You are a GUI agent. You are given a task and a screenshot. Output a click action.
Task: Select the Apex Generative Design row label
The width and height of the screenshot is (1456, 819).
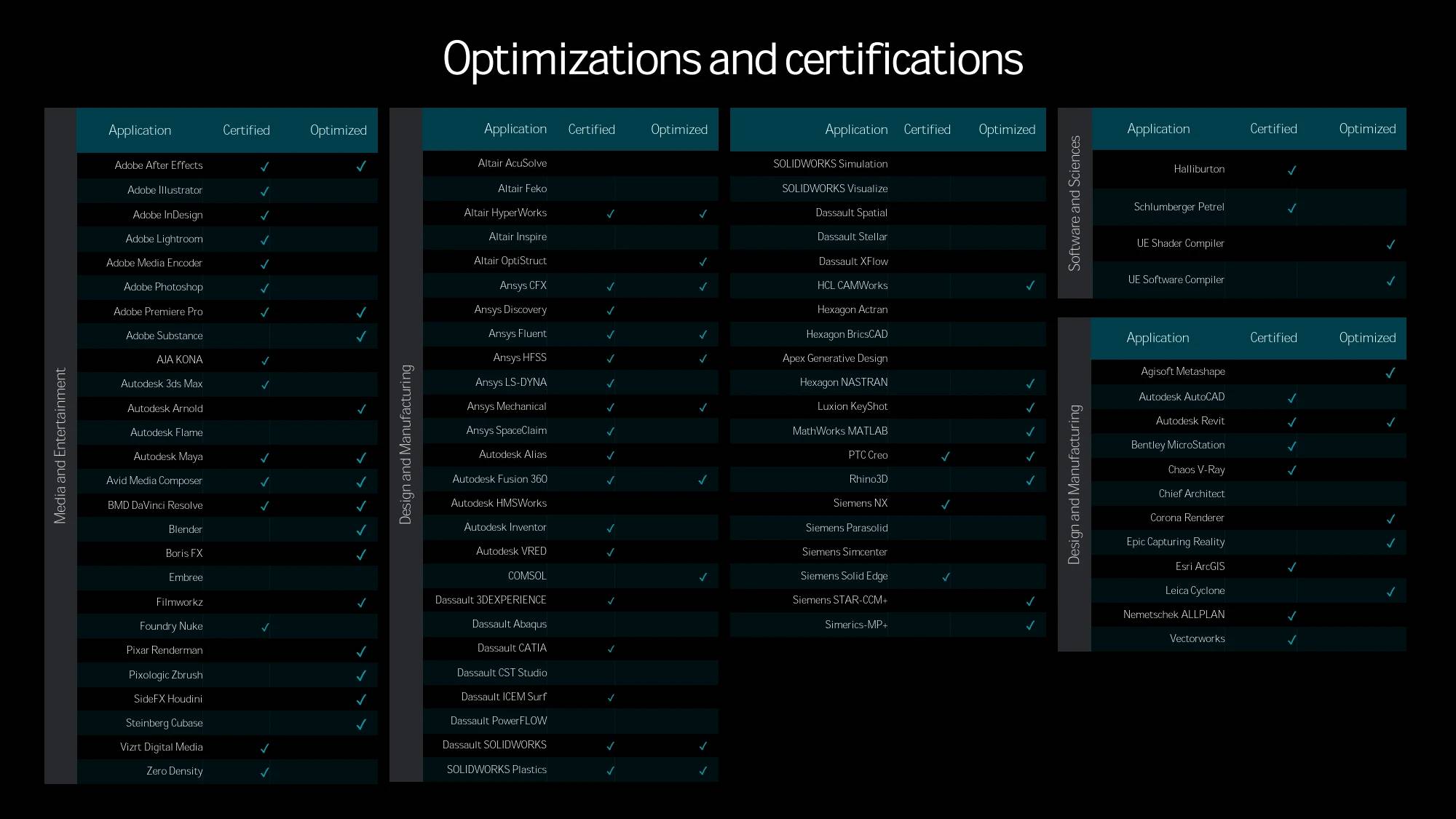click(835, 358)
